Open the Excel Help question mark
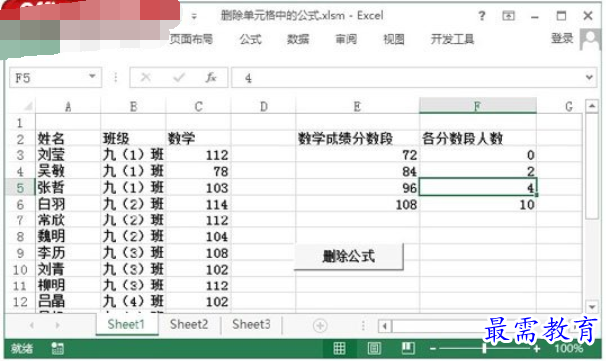606x361 pixels. coord(482,16)
